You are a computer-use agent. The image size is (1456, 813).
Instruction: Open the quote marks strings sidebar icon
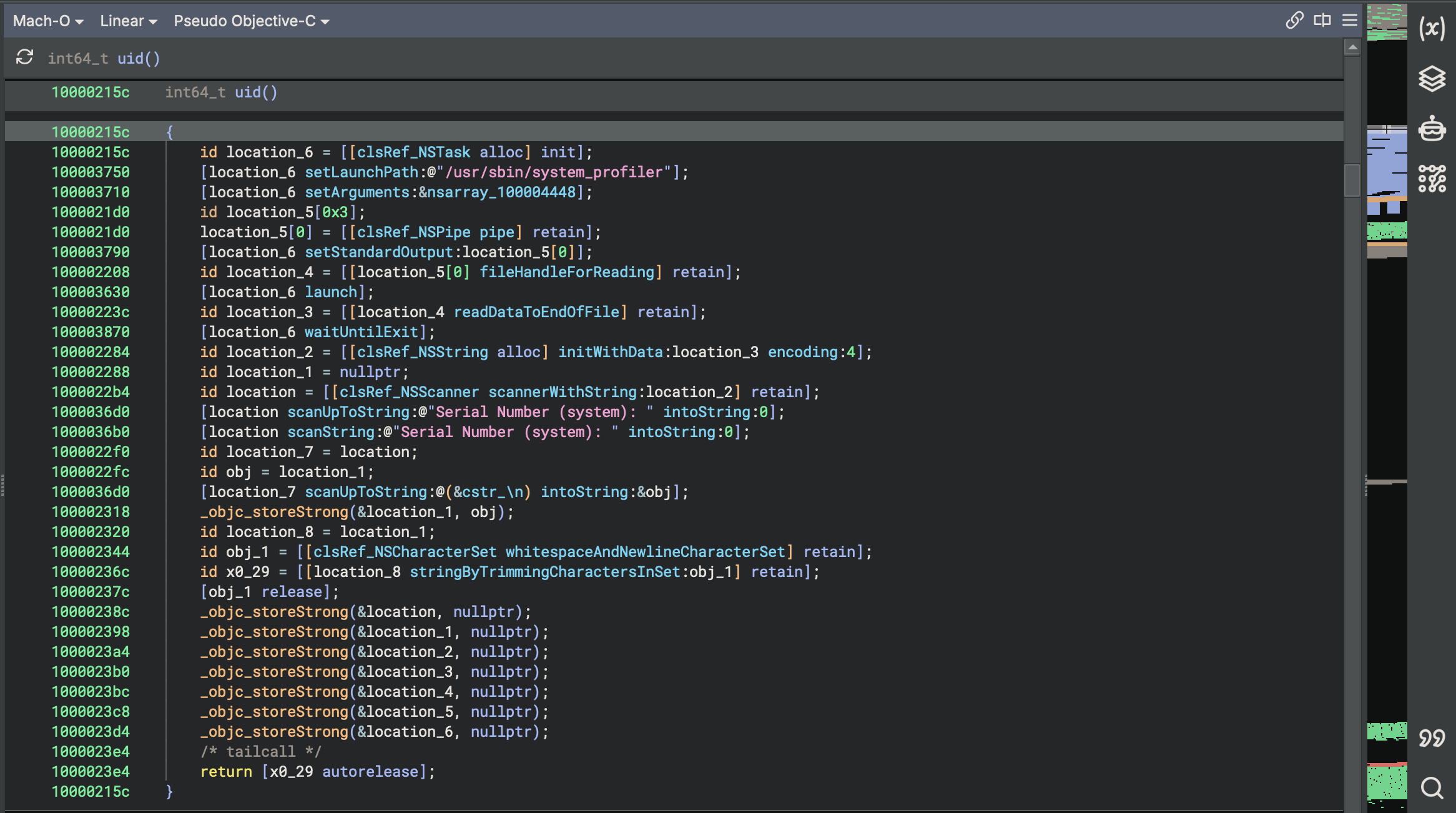1432,738
